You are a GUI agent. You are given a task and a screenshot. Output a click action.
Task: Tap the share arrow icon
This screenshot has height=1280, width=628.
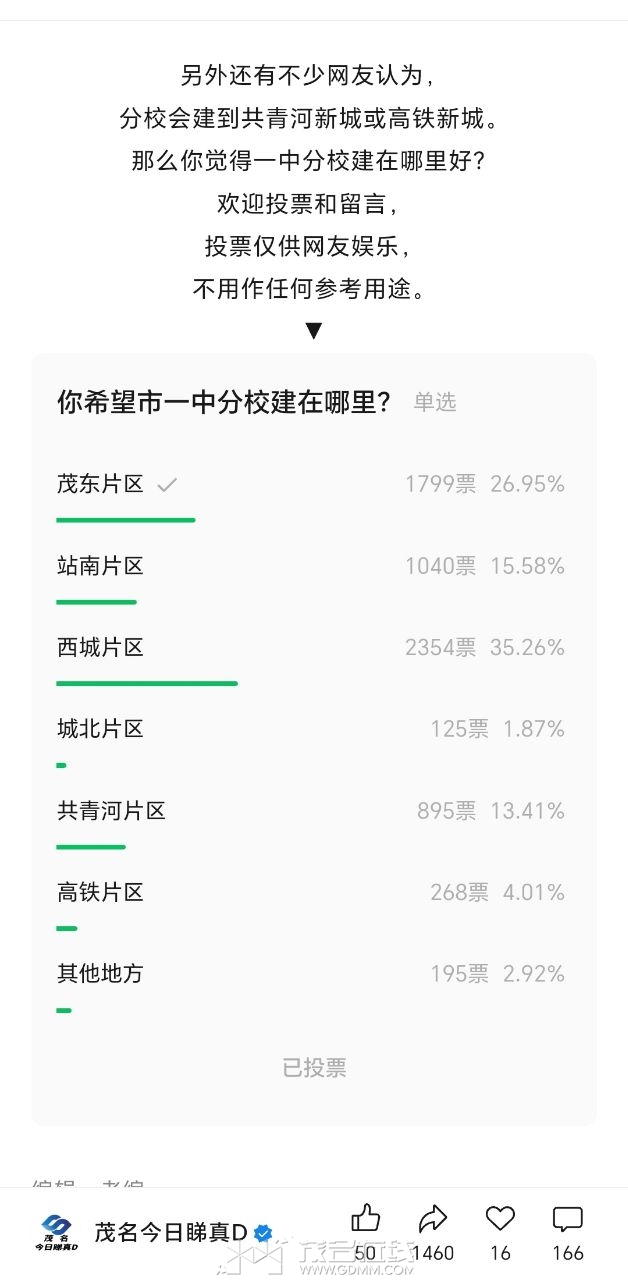(433, 1218)
